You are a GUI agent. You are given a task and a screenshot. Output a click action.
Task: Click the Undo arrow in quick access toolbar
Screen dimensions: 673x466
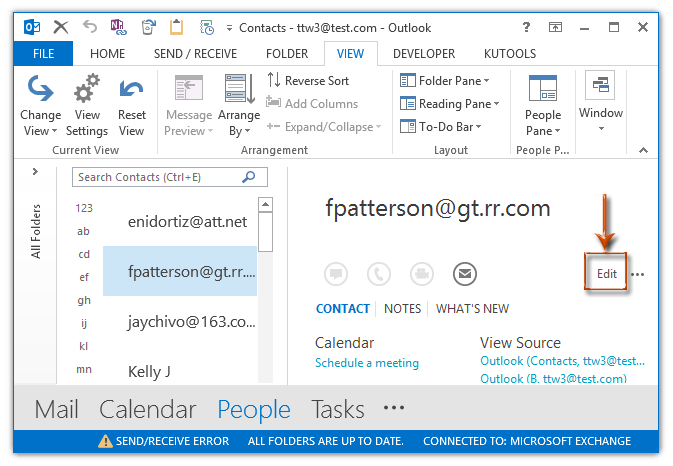click(90, 27)
